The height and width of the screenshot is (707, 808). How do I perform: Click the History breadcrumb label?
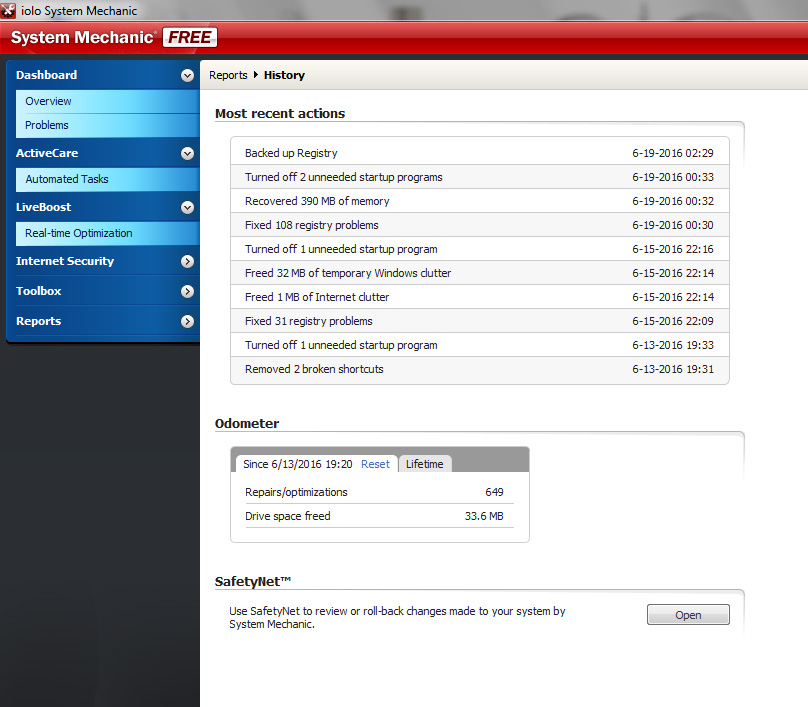coord(284,75)
